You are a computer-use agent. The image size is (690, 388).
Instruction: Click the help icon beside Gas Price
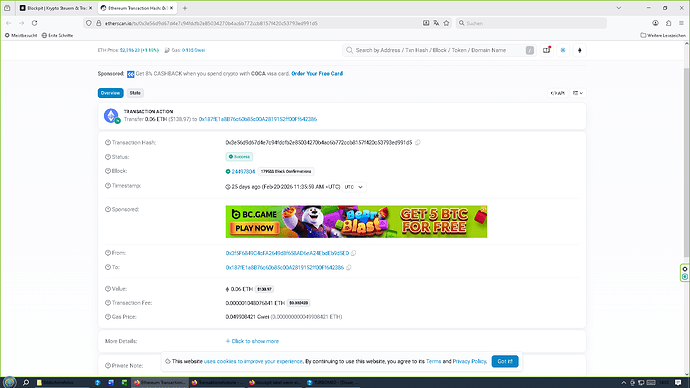point(108,317)
